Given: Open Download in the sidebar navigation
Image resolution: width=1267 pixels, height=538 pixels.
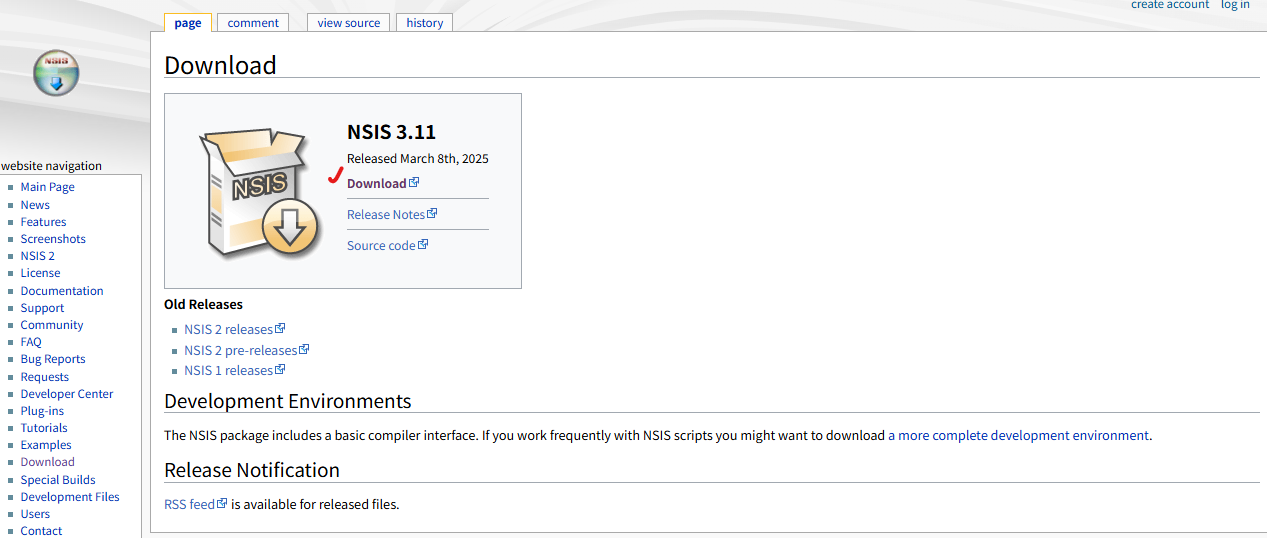Looking at the screenshot, I should click(x=48, y=462).
